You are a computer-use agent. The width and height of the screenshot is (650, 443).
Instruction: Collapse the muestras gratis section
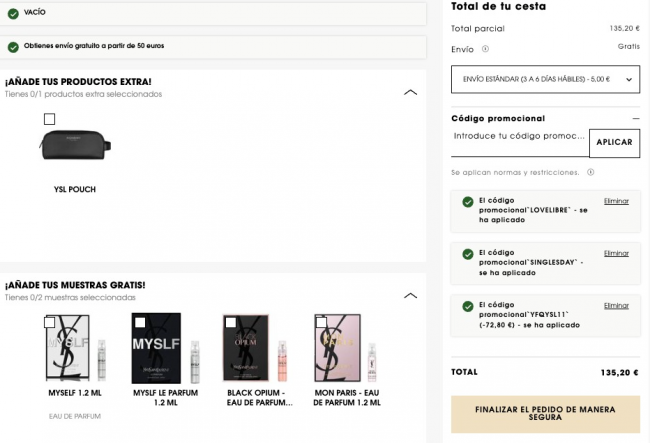(x=410, y=295)
